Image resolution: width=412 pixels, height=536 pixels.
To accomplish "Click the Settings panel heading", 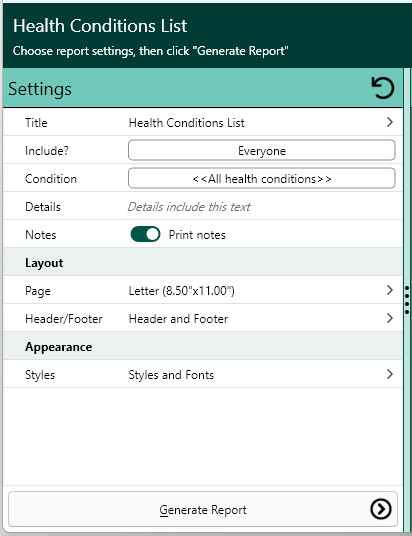I will [40, 89].
